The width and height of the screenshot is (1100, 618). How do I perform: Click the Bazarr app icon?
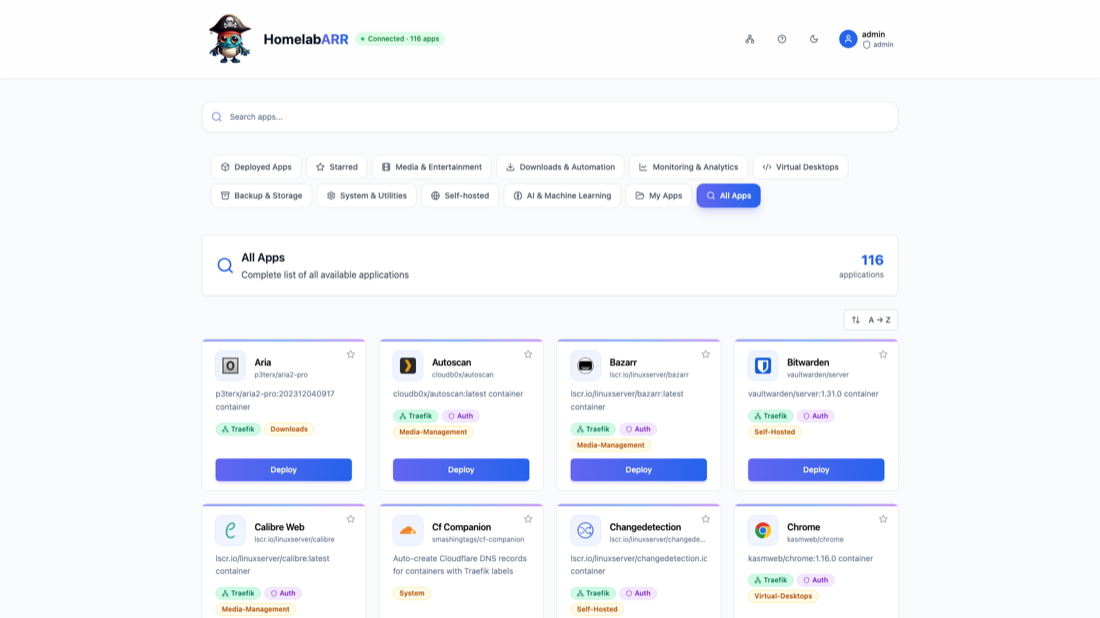coord(585,365)
